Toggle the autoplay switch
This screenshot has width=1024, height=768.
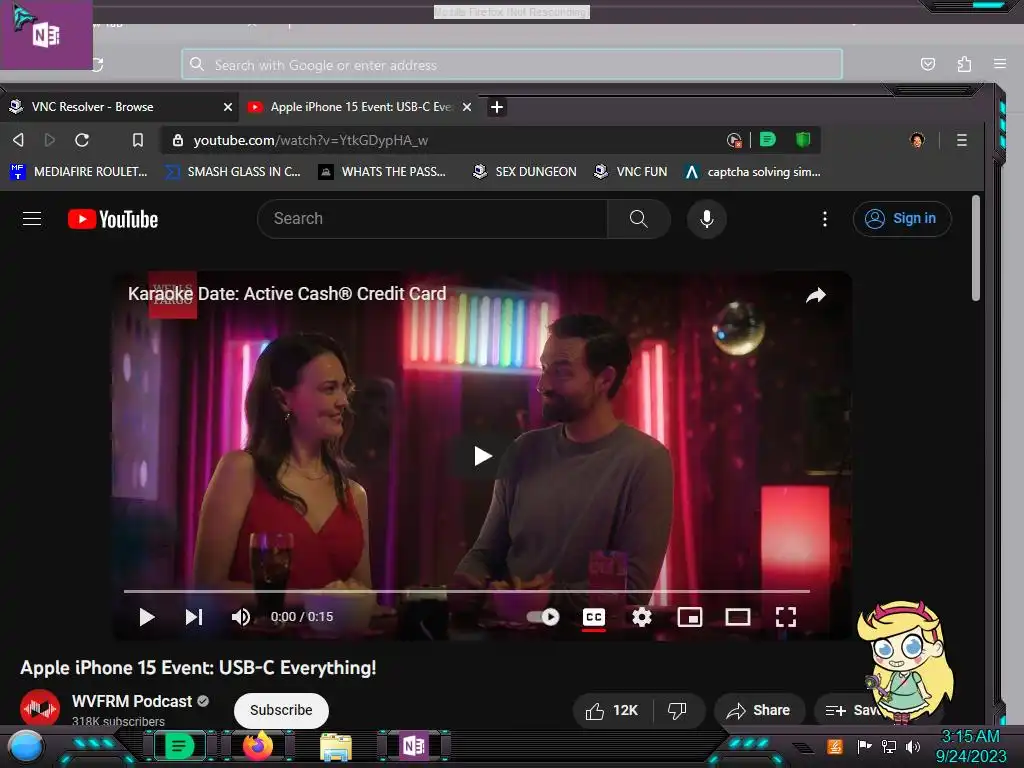click(x=543, y=617)
